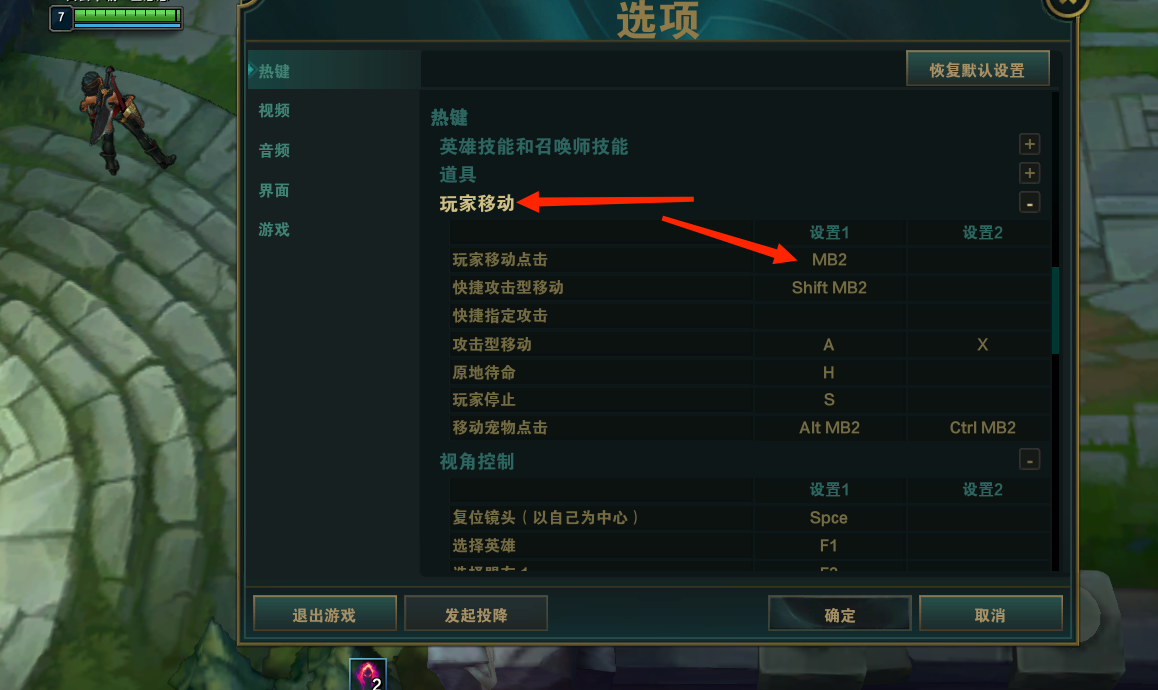1158x690 pixels.
Task: Select the 界面 tab in sidebar
Action: coord(274,191)
